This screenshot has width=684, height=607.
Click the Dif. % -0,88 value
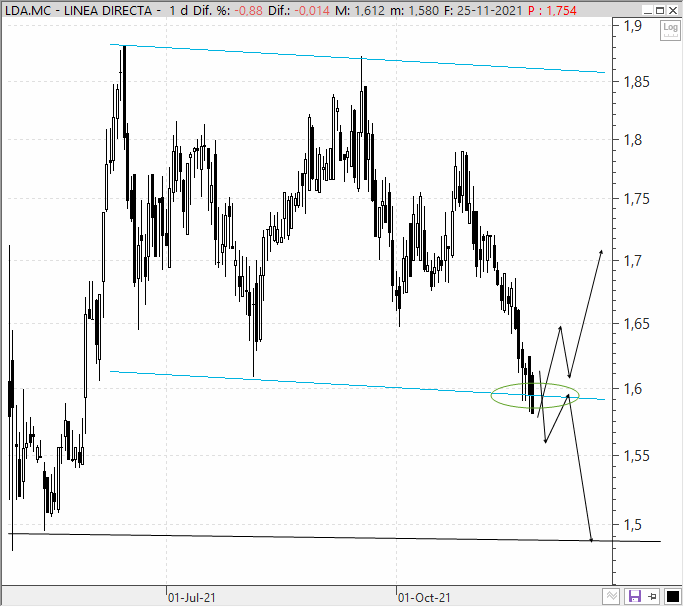[250, 10]
